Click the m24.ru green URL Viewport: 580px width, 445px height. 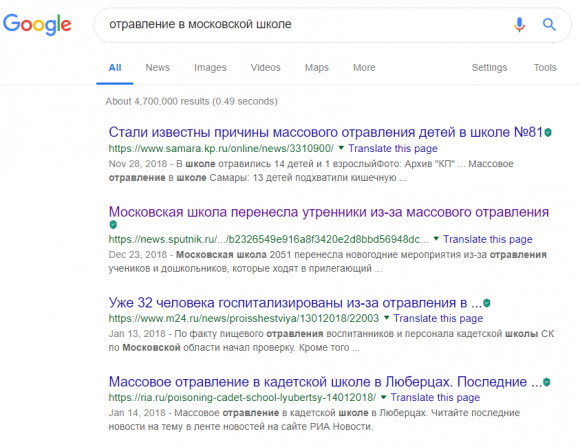pos(244,318)
